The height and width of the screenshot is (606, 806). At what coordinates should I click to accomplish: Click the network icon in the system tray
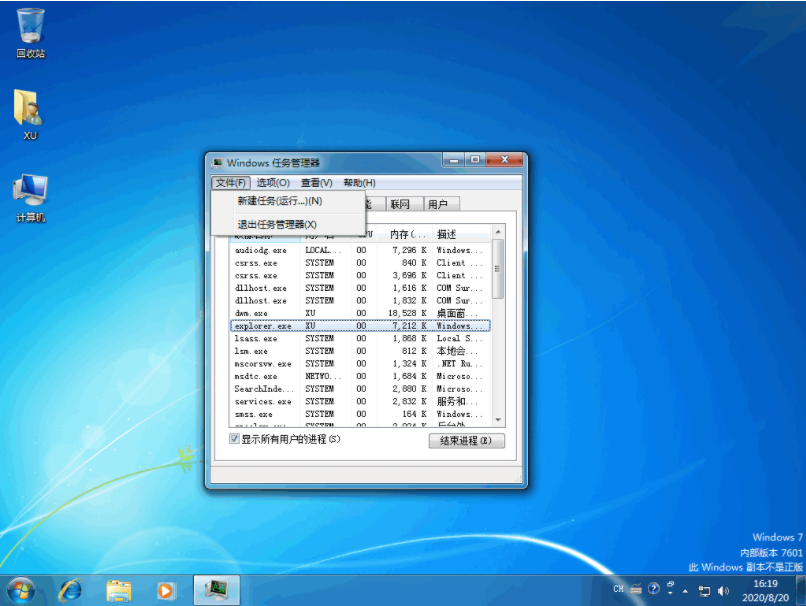point(705,590)
